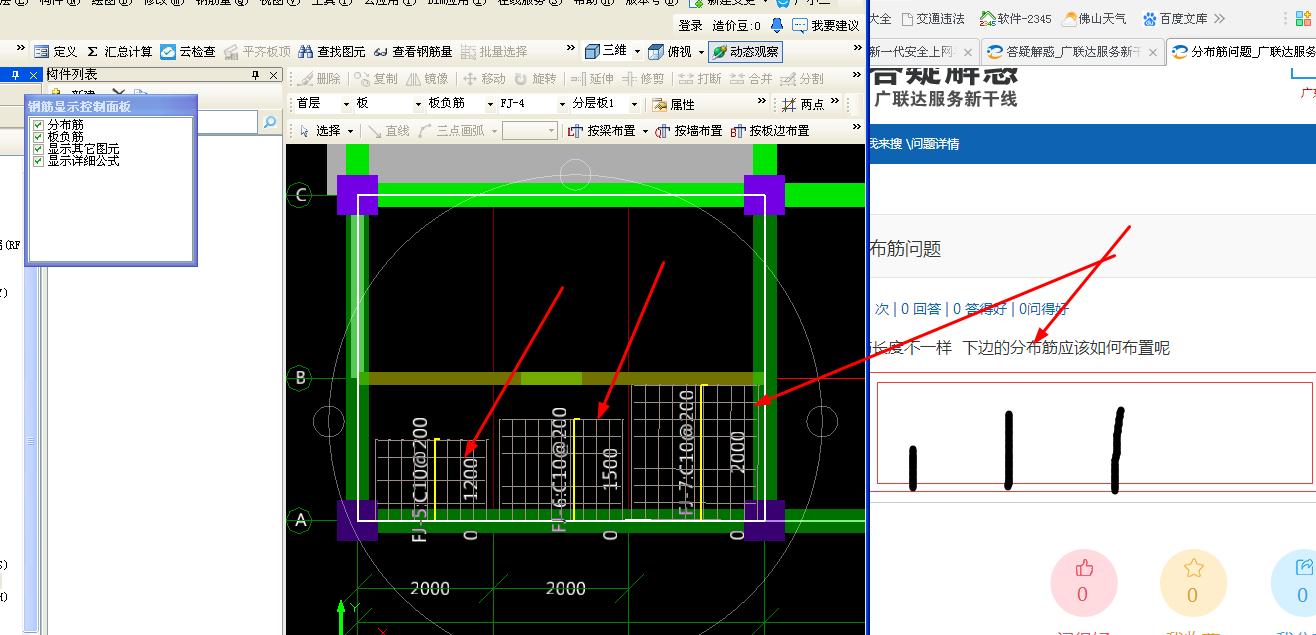
Task: Open 软件-2345 bookmark
Action: tap(1015, 19)
